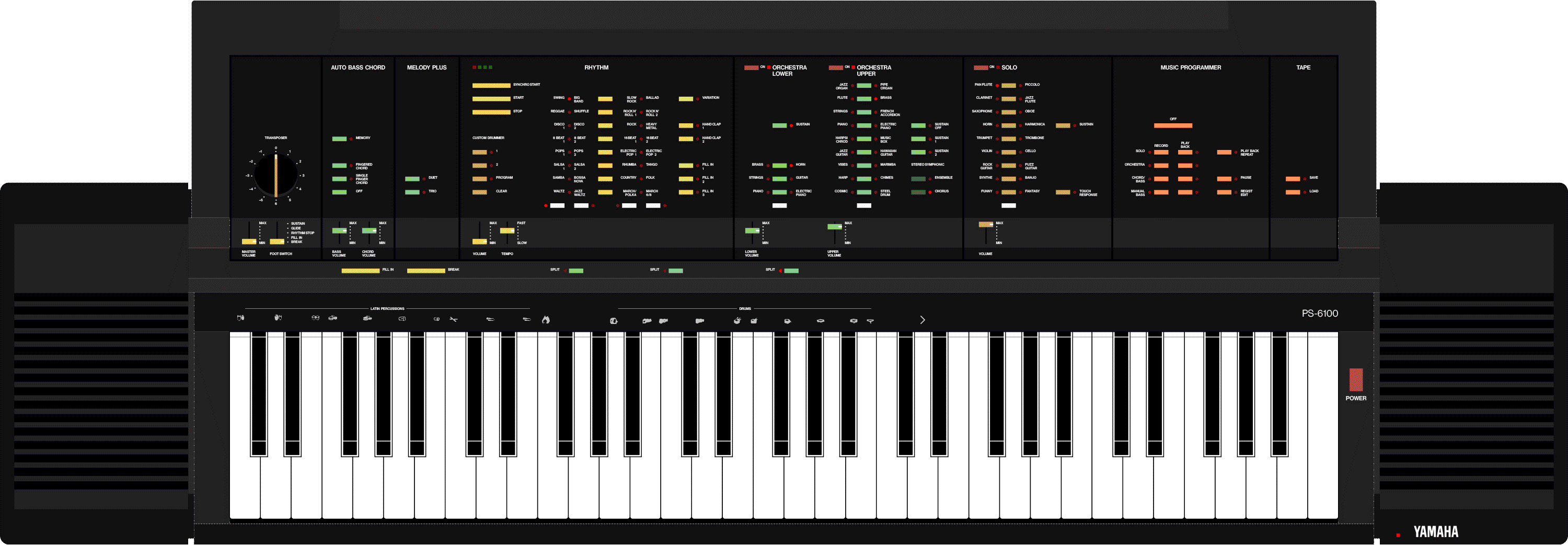
Task: Toggle Auto Bass Chord Memory button
Action: [339, 138]
